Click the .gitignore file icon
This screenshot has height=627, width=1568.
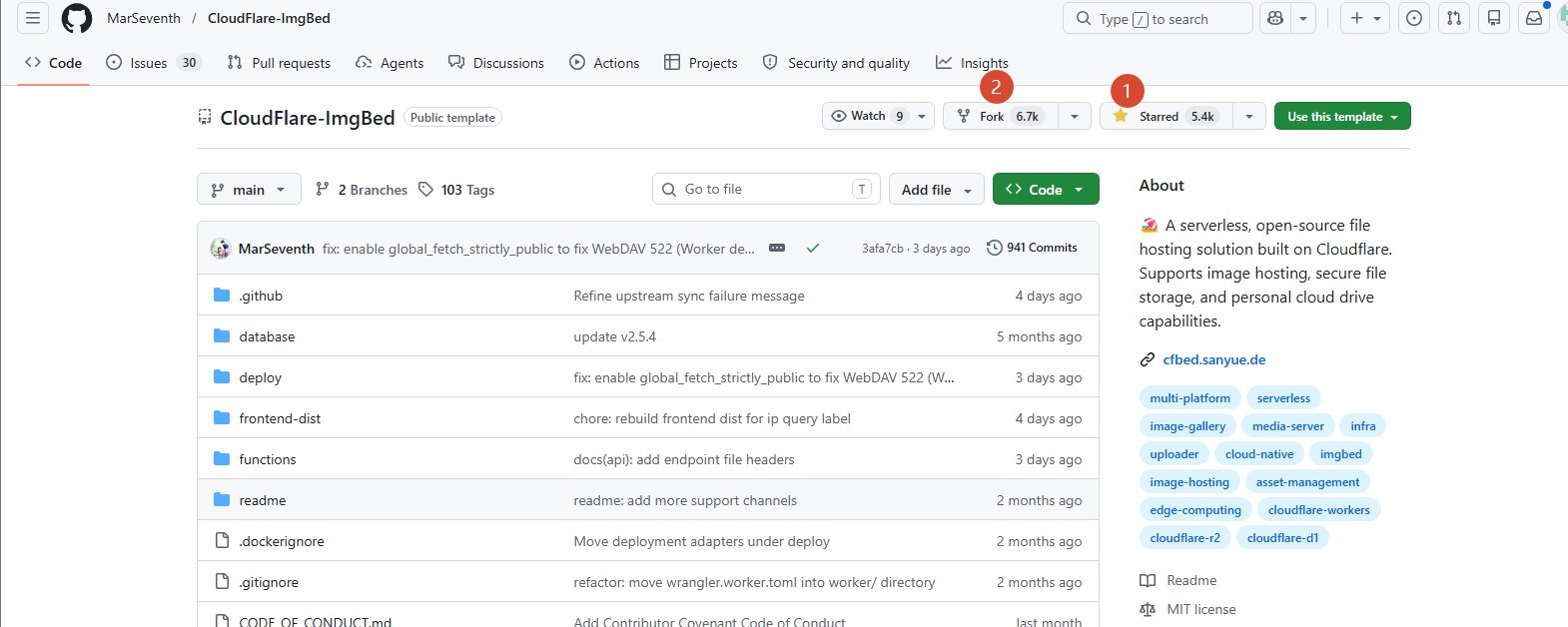pyautogui.click(x=222, y=582)
